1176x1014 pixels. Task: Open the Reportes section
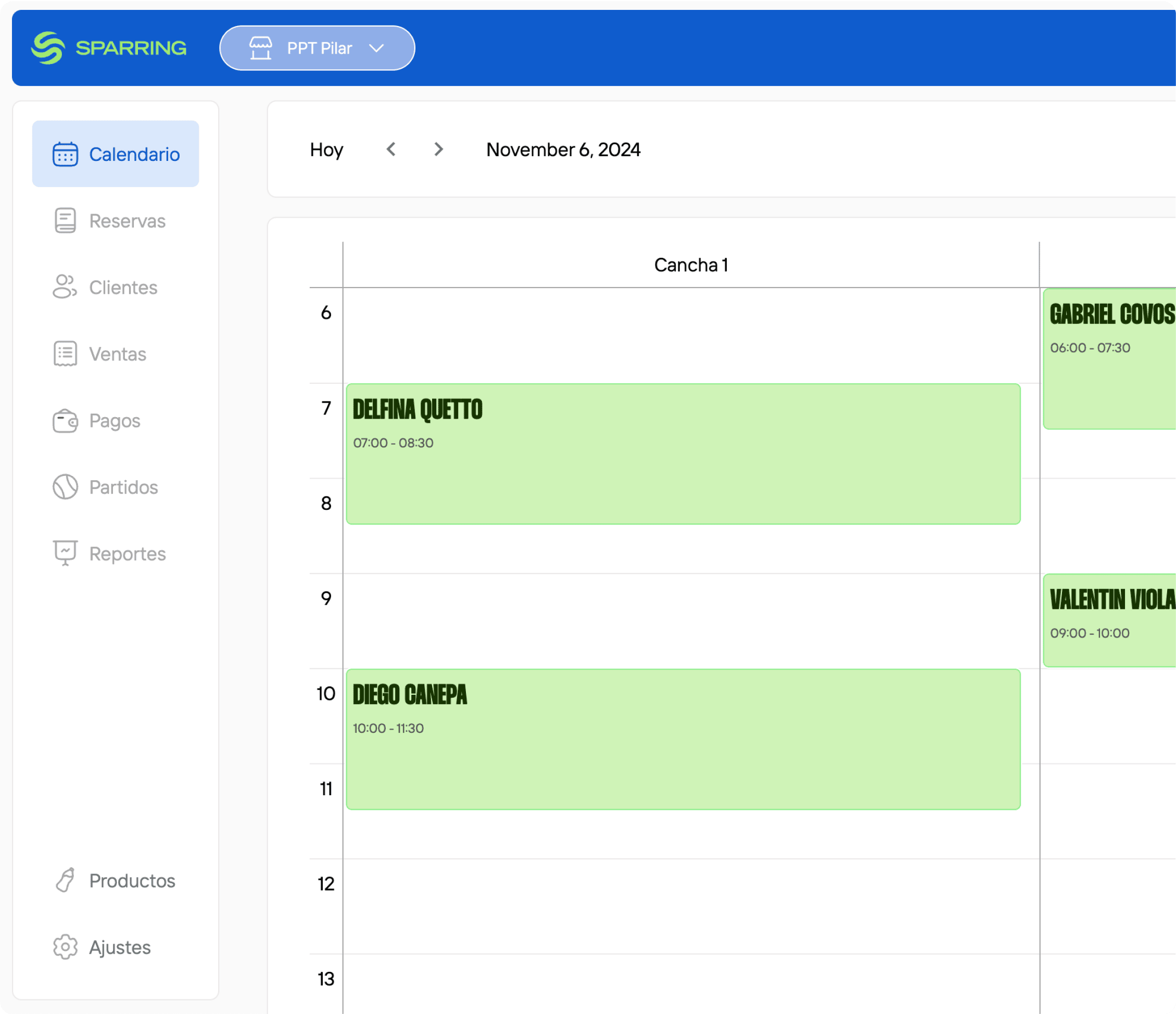click(116, 553)
